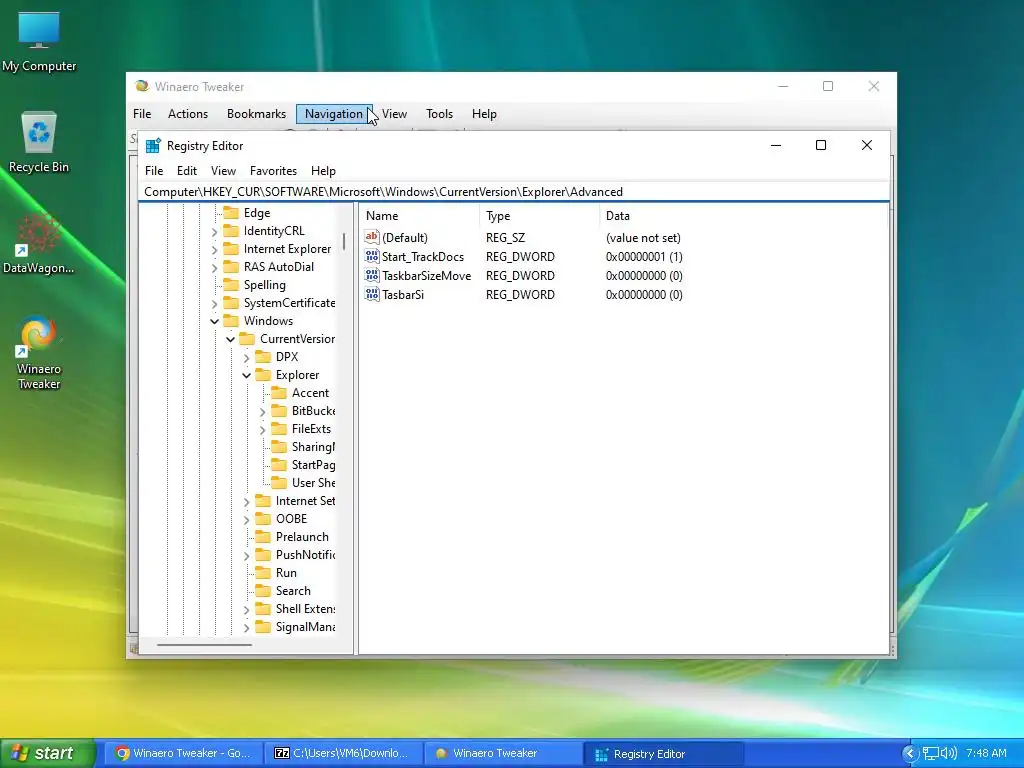Open the Winaero Tweaker desktop shortcut
The image size is (1024, 768).
click(39, 353)
